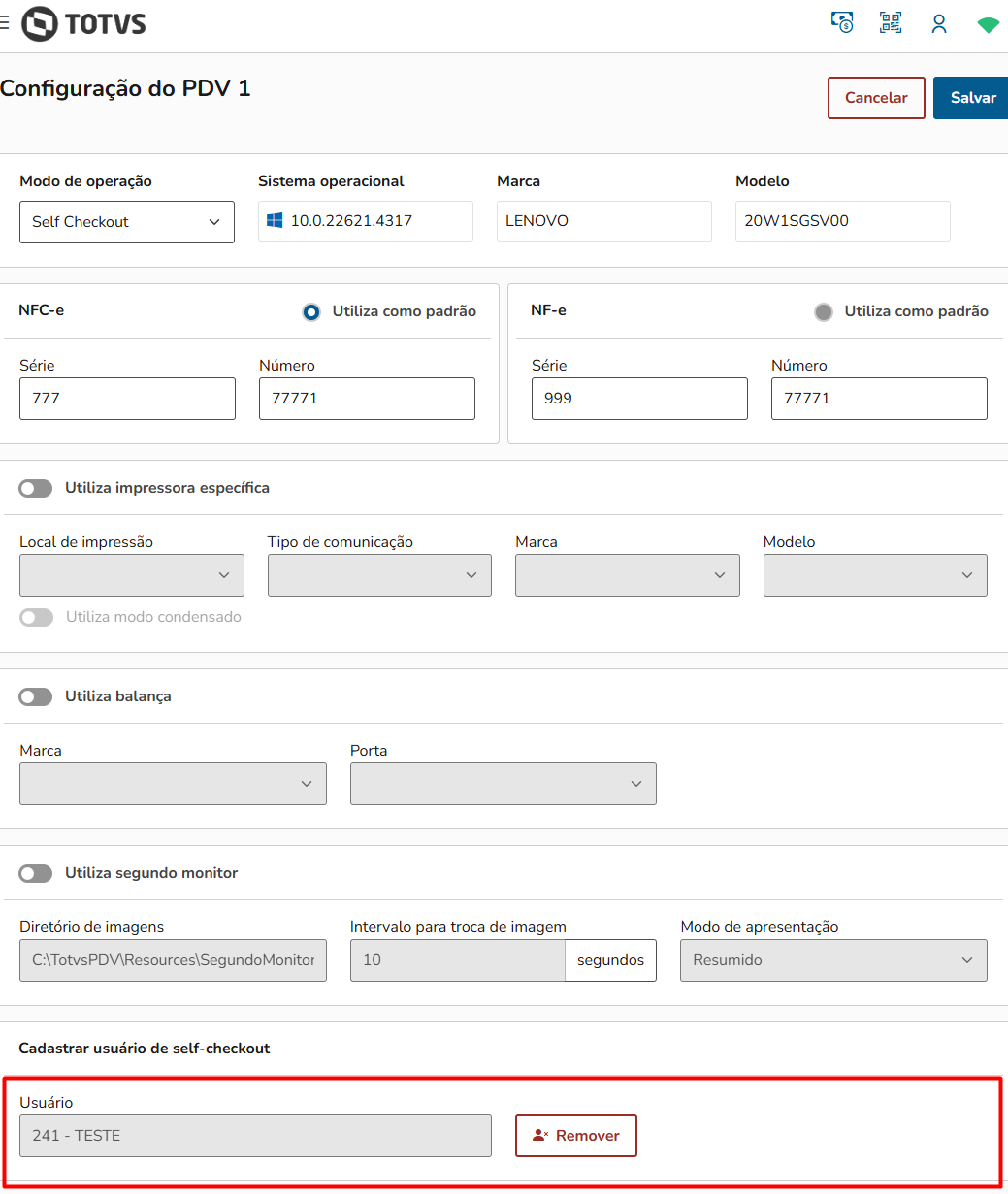The image size is (1008, 1194).
Task: Expand the balança Porta dropdown
Action: tap(503, 784)
